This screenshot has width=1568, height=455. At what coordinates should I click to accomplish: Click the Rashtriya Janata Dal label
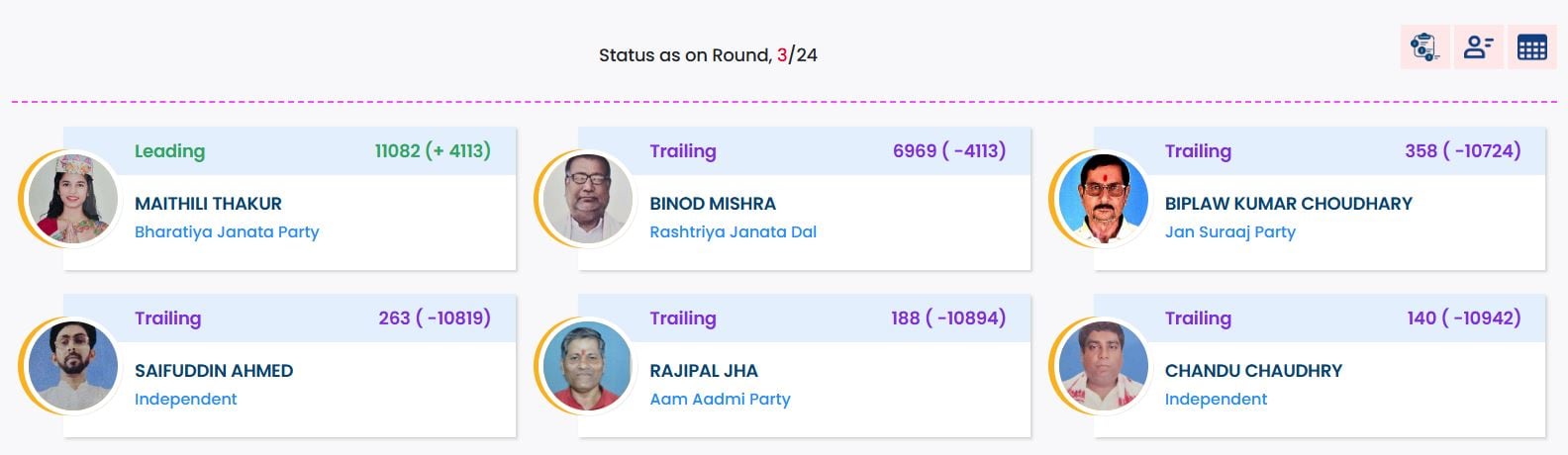coord(733,232)
